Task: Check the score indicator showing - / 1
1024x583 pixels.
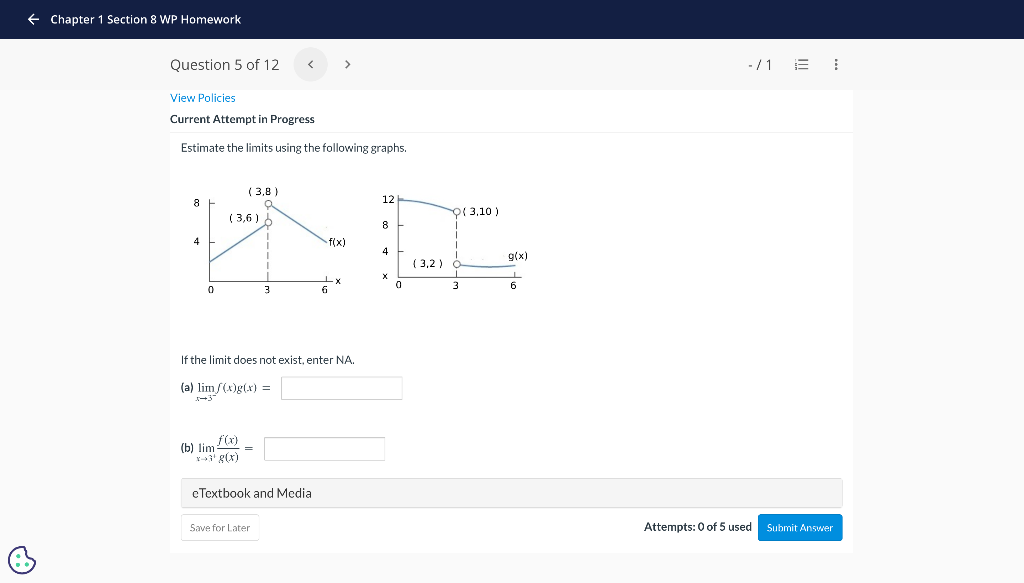Action: click(759, 64)
